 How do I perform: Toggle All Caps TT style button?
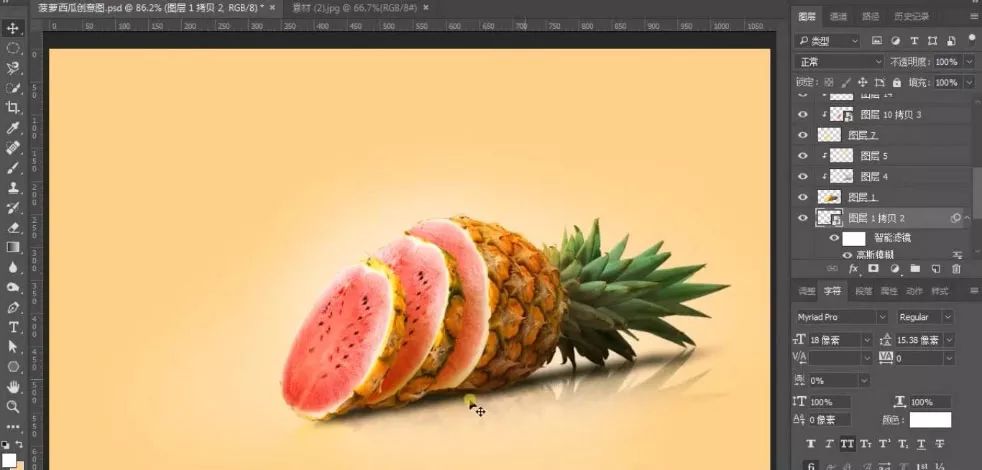coord(847,444)
